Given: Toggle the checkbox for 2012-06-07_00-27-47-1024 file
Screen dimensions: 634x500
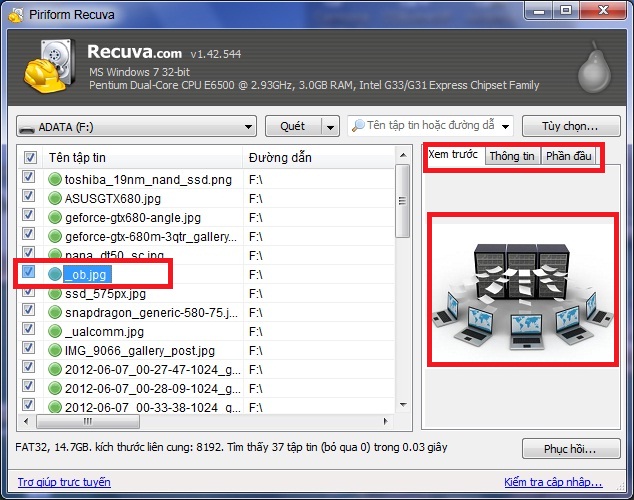Looking at the screenshot, I should coord(28,367).
